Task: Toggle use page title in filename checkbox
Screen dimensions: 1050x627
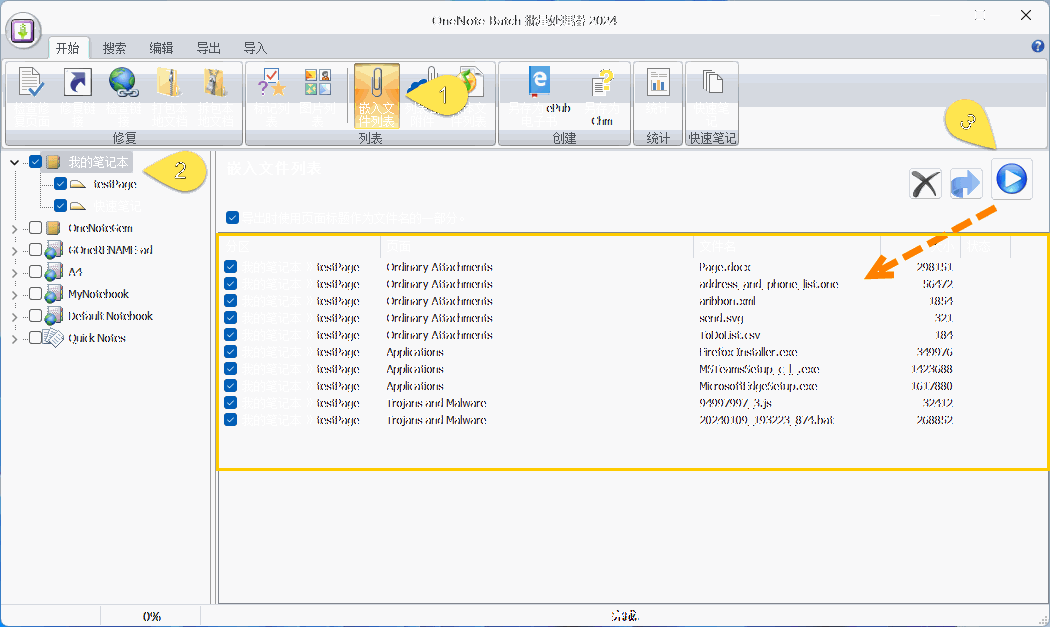Action: tap(232, 218)
